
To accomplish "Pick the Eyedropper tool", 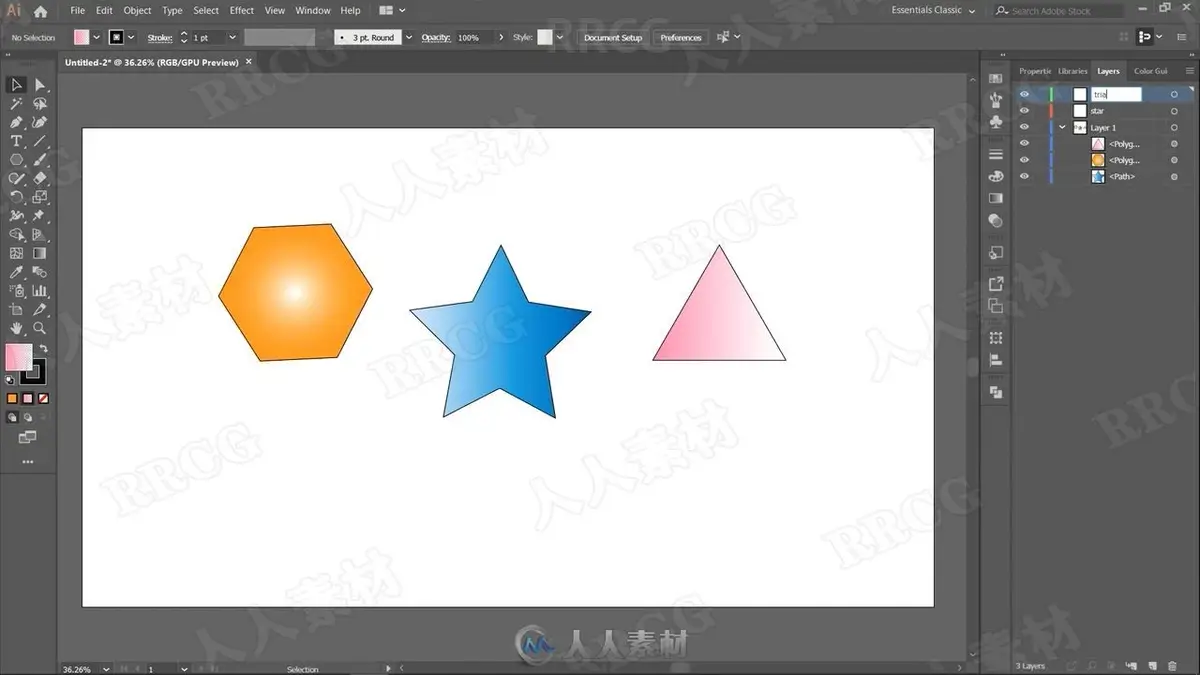I will [17, 272].
